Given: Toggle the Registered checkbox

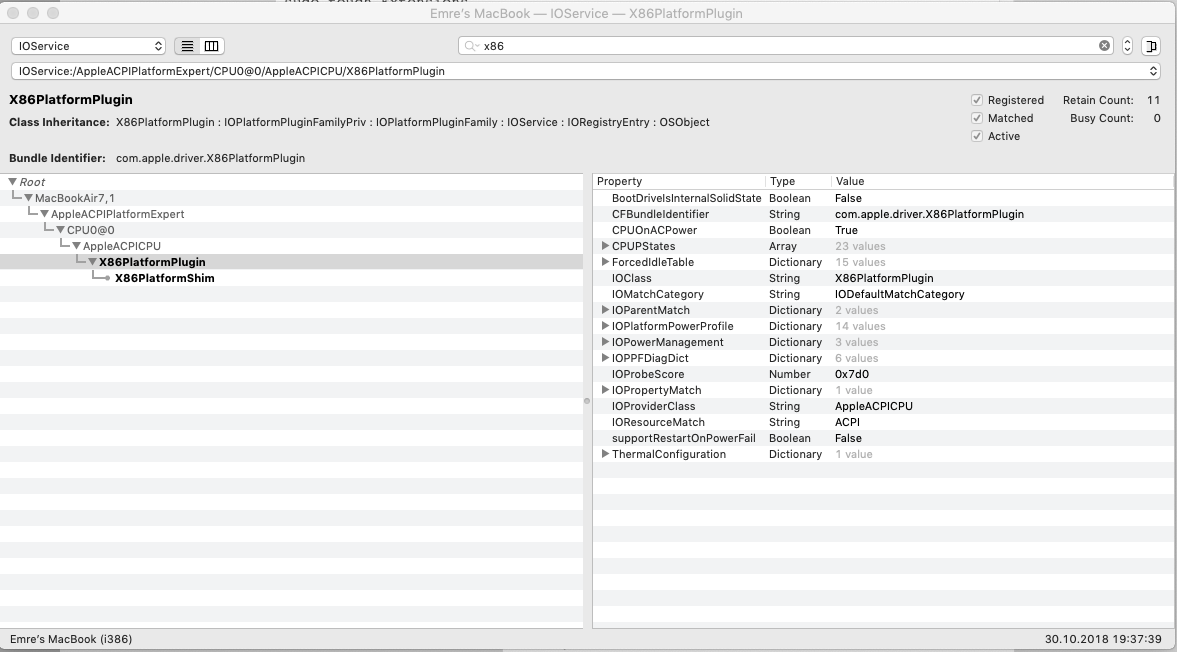Looking at the screenshot, I should (x=977, y=100).
